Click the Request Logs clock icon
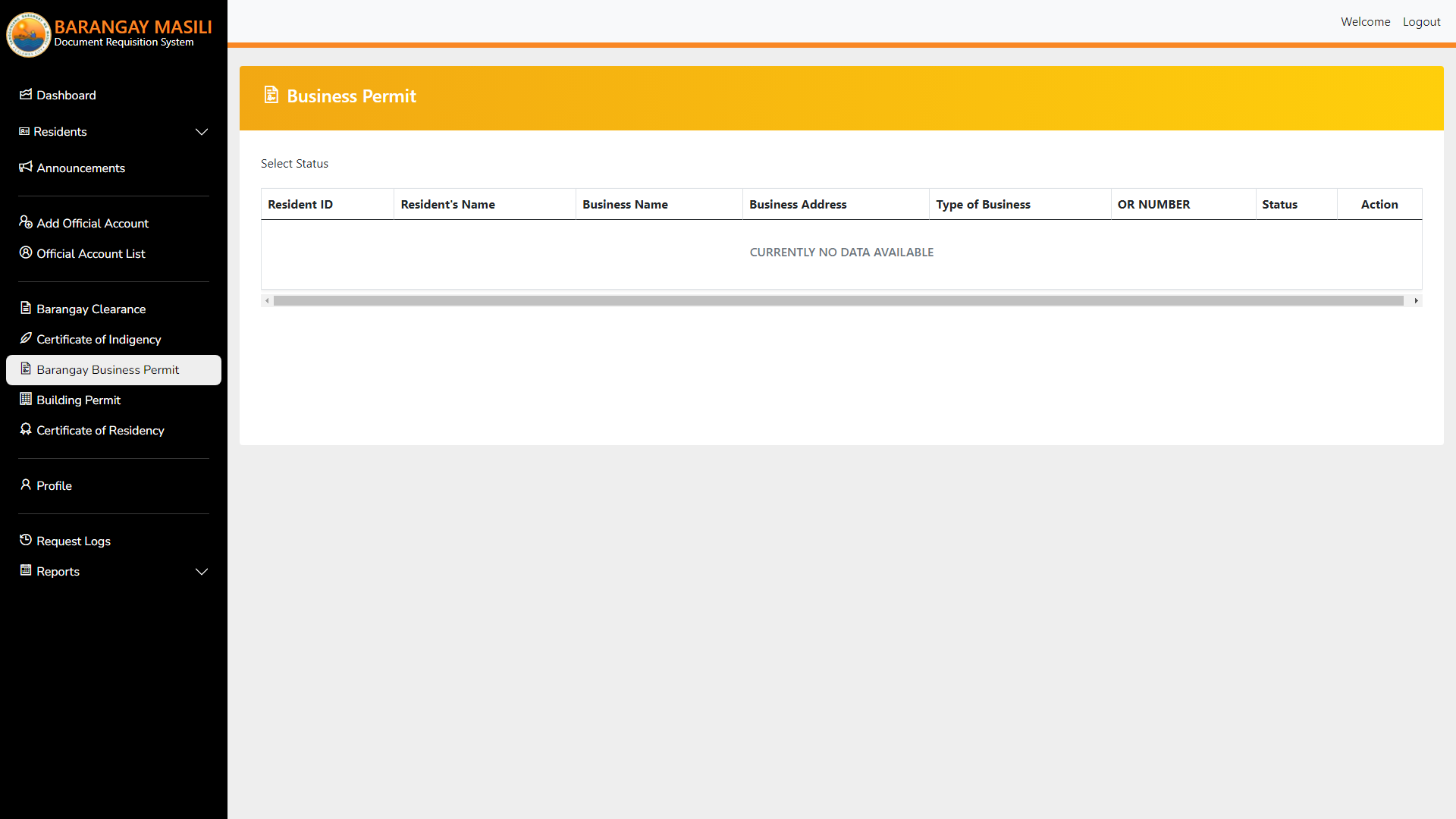The height and width of the screenshot is (819, 1456). click(x=26, y=540)
